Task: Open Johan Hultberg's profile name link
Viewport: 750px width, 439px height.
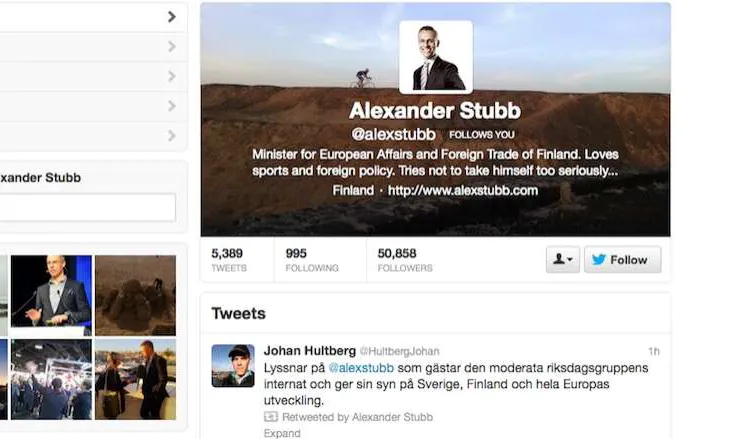Action: point(309,351)
